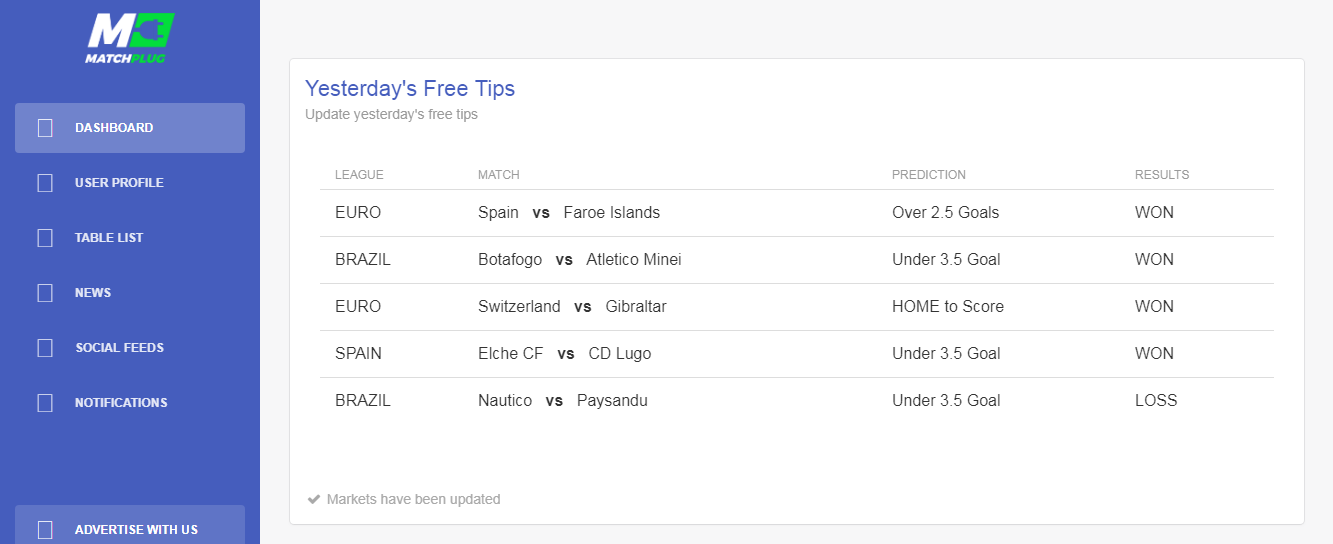Click the LOSS result for Nautico match
1333x544 pixels.
[x=1156, y=401]
